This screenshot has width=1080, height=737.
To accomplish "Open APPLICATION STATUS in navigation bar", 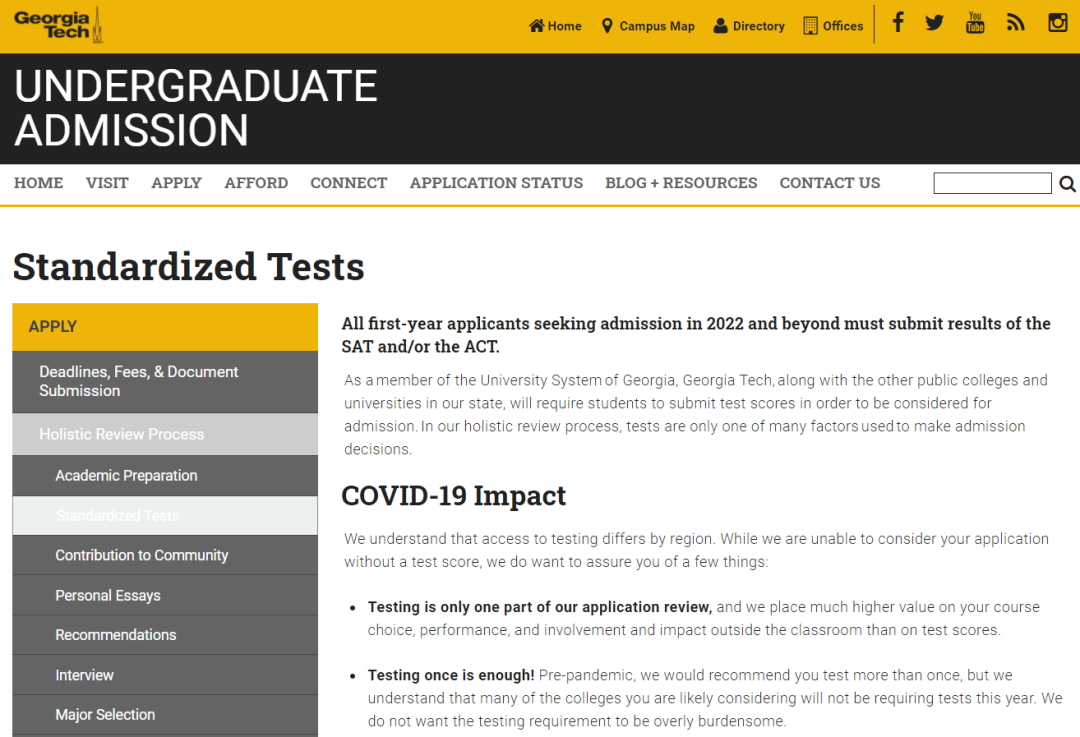I will point(496,183).
